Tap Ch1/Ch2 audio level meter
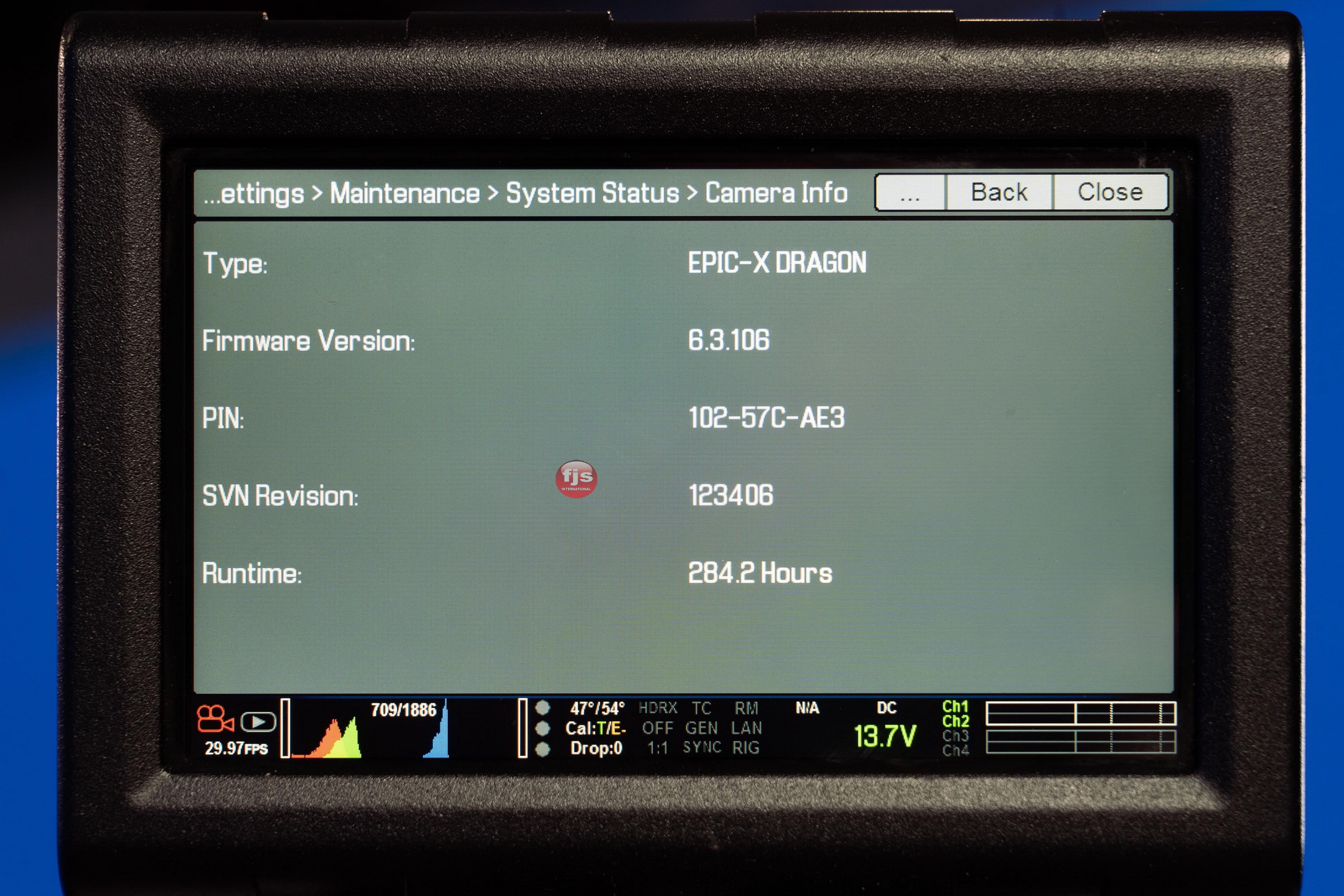Image resolution: width=1344 pixels, height=896 pixels. [x=1080, y=714]
